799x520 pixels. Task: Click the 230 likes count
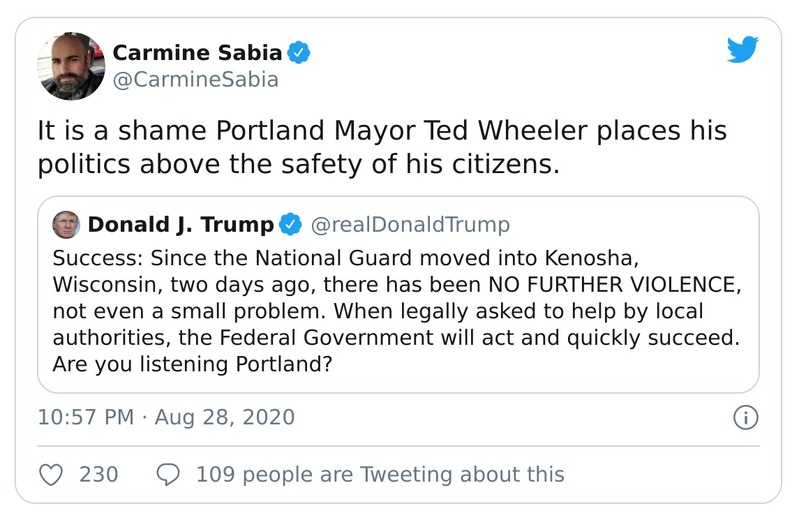[x=98, y=474]
